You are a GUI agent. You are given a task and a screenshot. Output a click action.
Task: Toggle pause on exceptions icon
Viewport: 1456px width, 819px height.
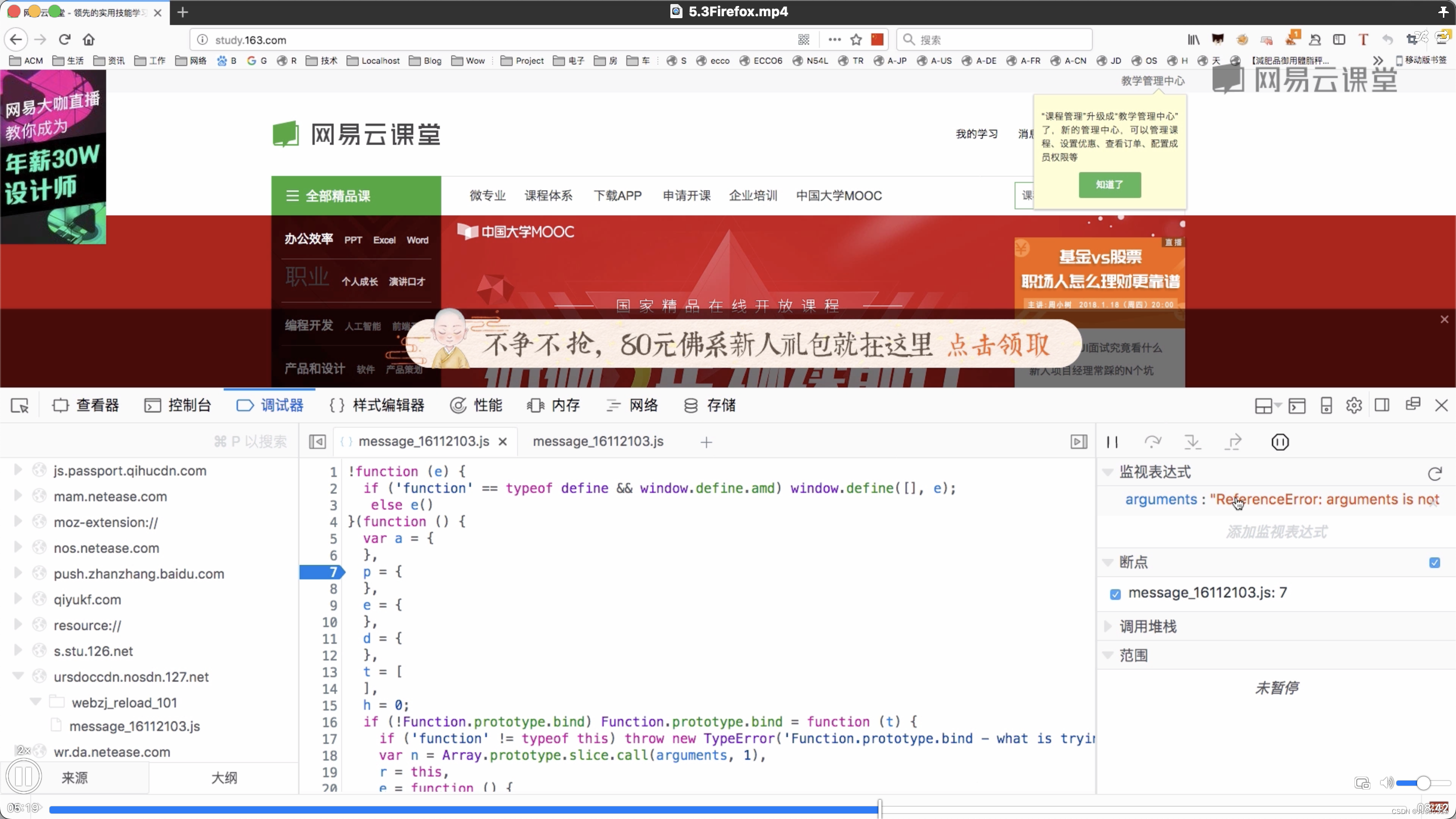pyautogui.click(x=1280, y=442)
